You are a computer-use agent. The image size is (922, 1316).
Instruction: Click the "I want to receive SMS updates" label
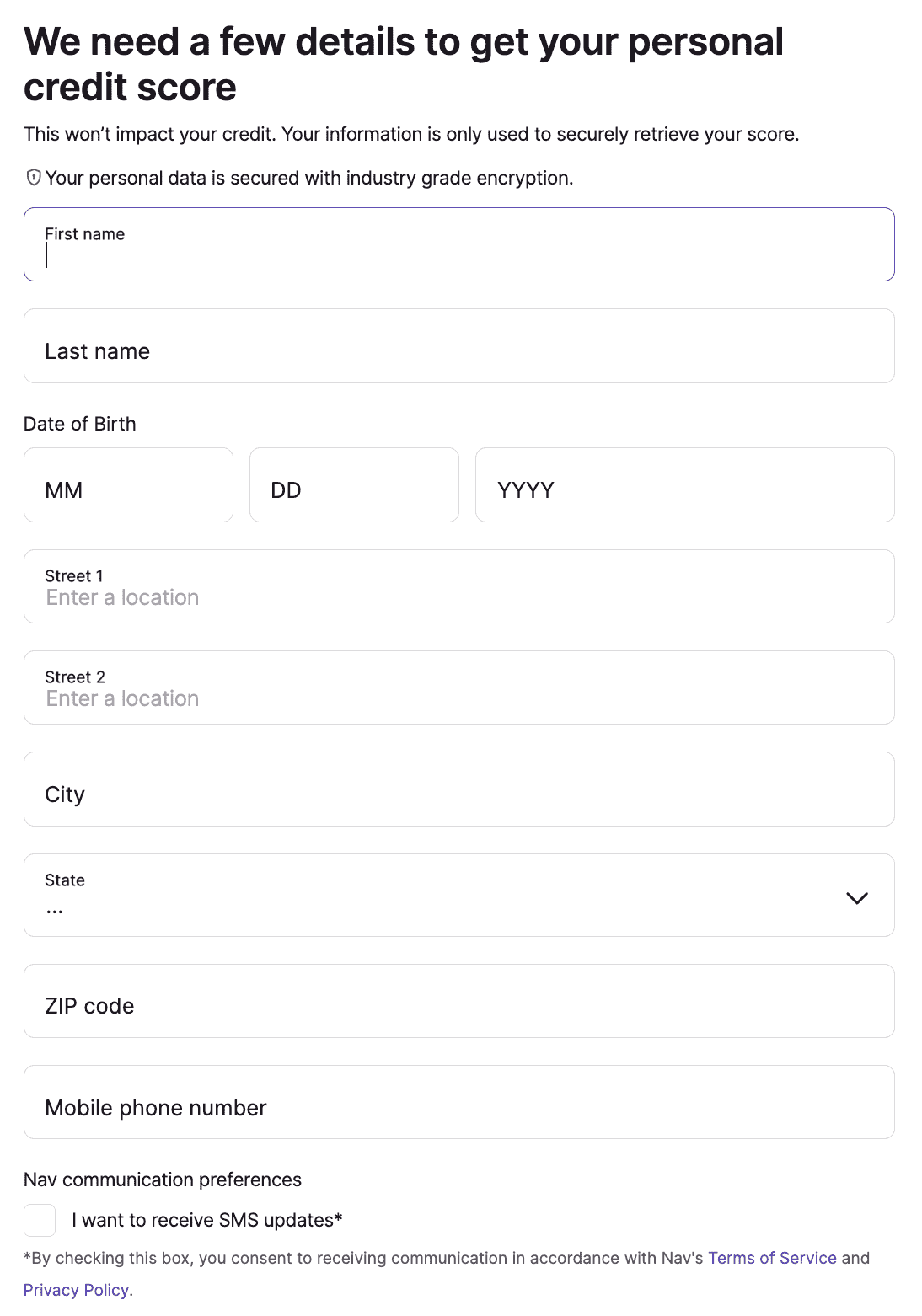pos(207,1220)
